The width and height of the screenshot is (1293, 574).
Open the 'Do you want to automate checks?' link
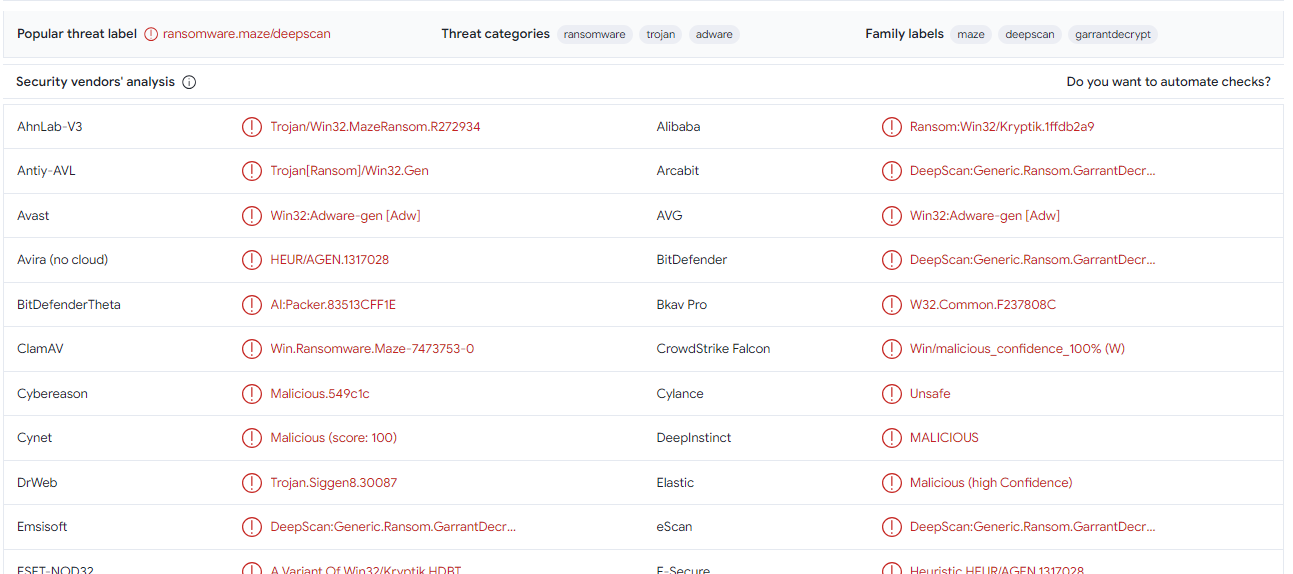[x=1169, y=82]
